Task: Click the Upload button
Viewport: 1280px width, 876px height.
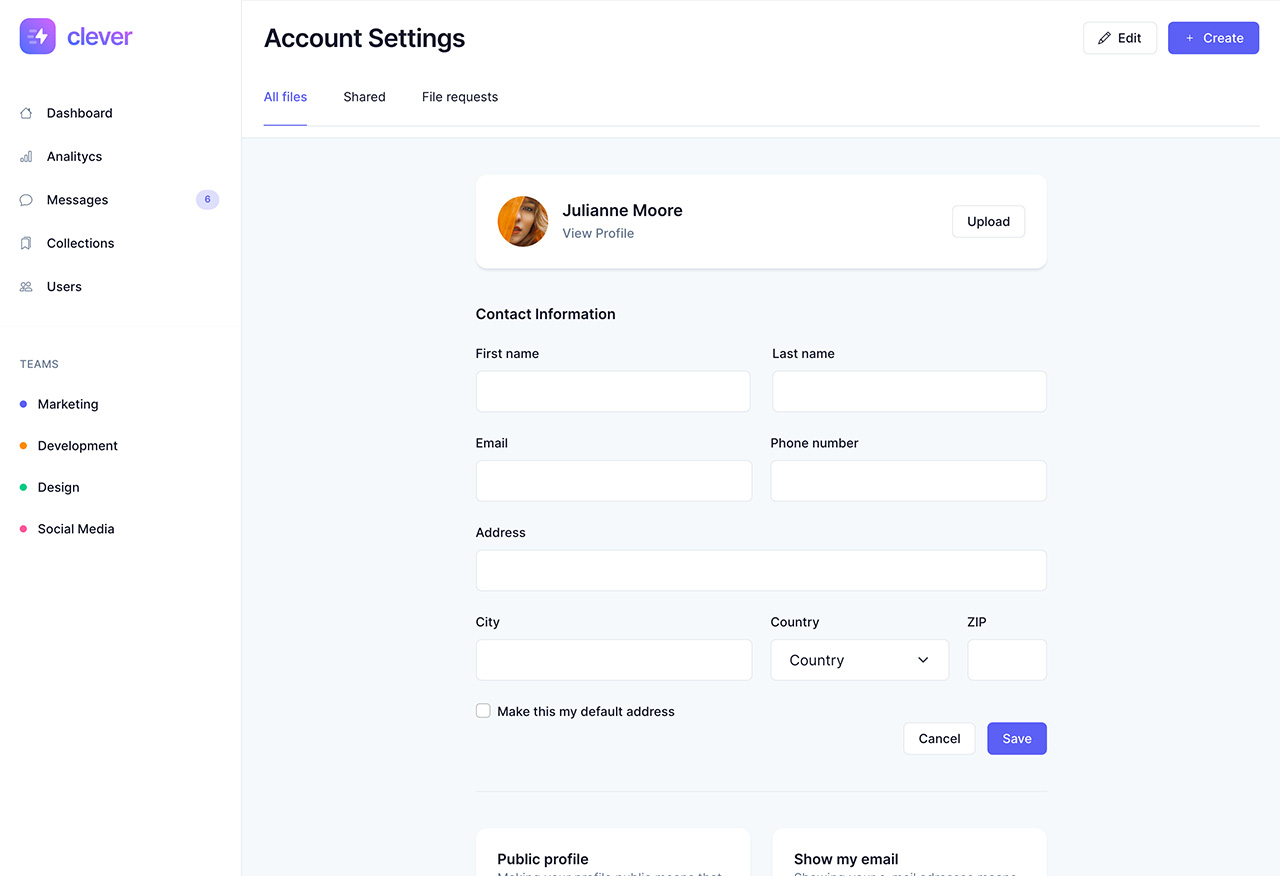Action: click(988, 221)
